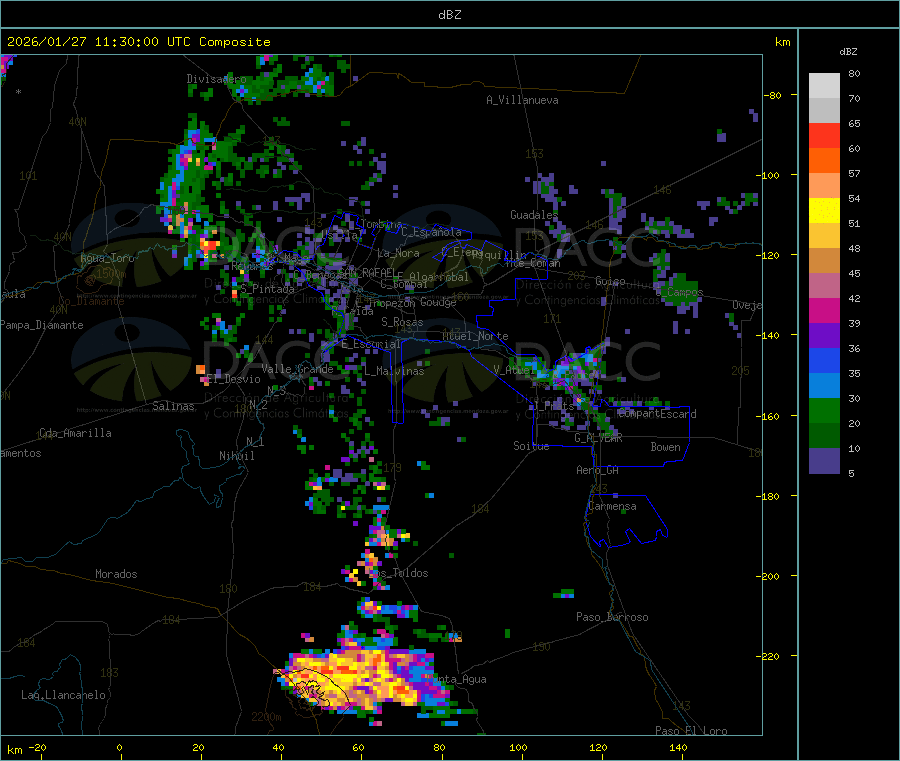The width and height of the screenshot is (900, 761).
Task: Click the Nihuil map label
Action: (x=236, y=456)
